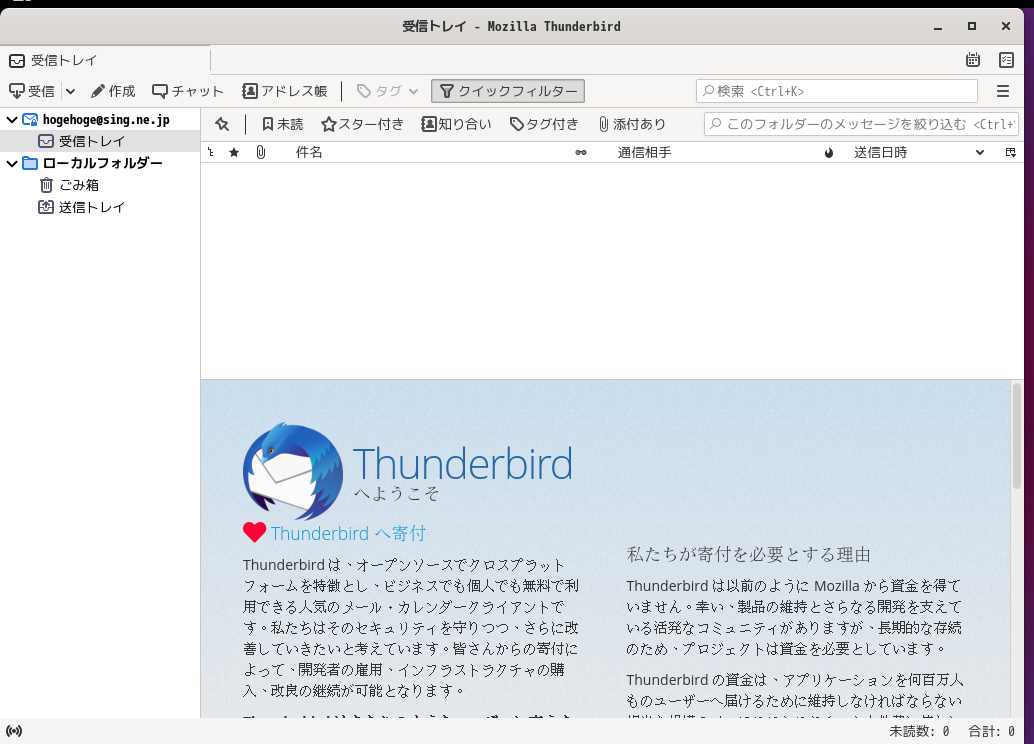
Task: Minimize the Thunderbird window
Action: pyautogui.click(x=938, y=26)
